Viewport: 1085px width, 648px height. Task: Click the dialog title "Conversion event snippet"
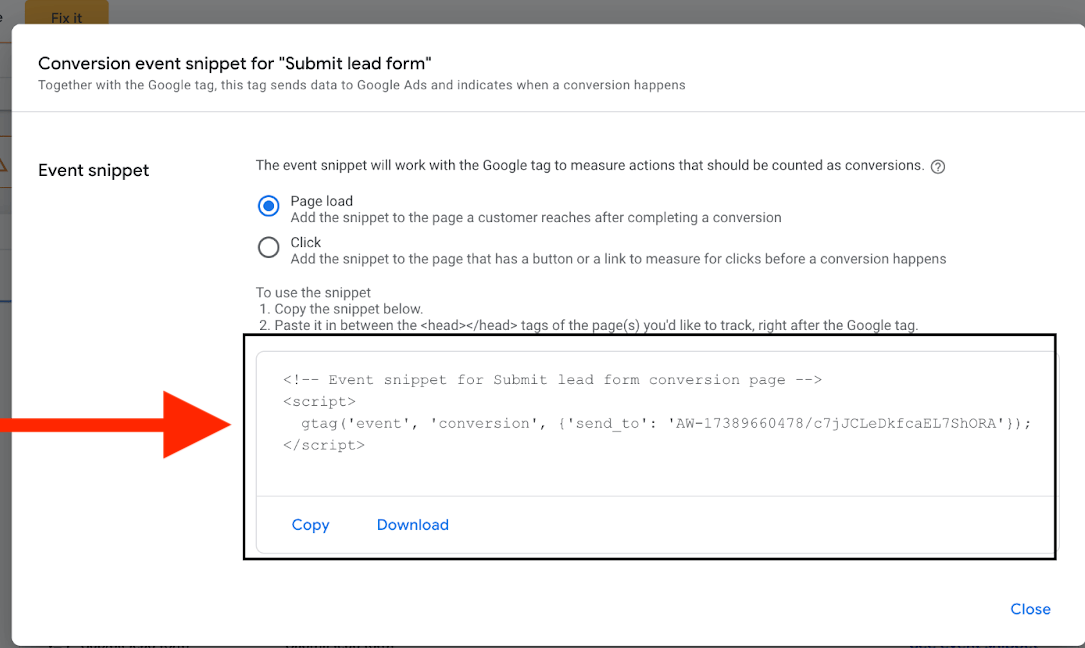click(x=234, y=63)
